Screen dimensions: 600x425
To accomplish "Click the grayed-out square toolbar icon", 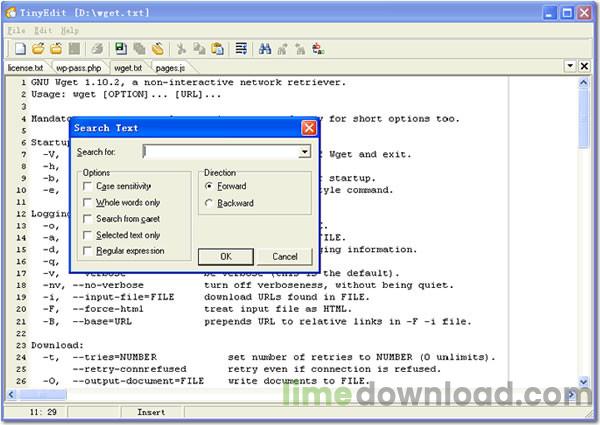I will click(x=74, y=49).
